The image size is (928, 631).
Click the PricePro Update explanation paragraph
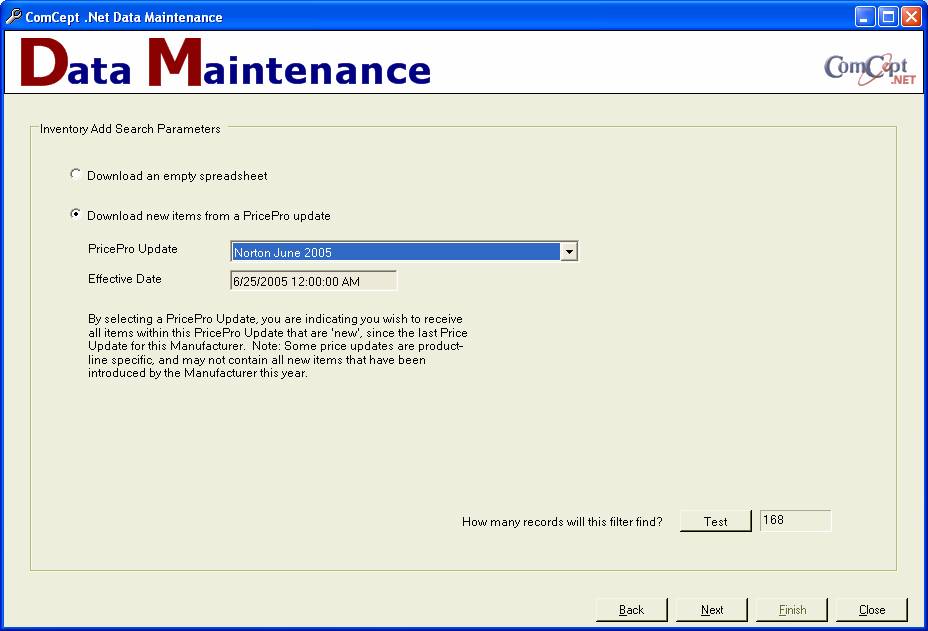click(277, 346)
